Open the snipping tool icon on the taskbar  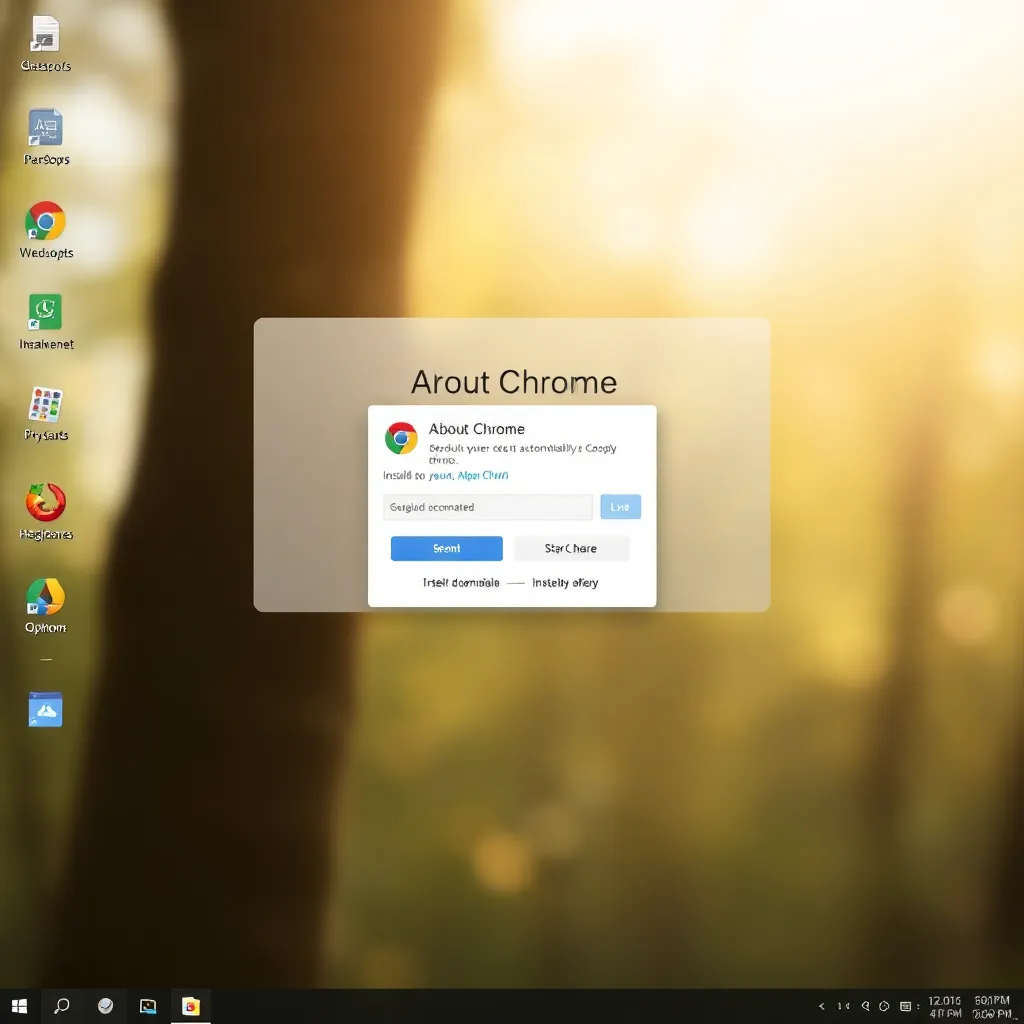(x=148, y=1005)
